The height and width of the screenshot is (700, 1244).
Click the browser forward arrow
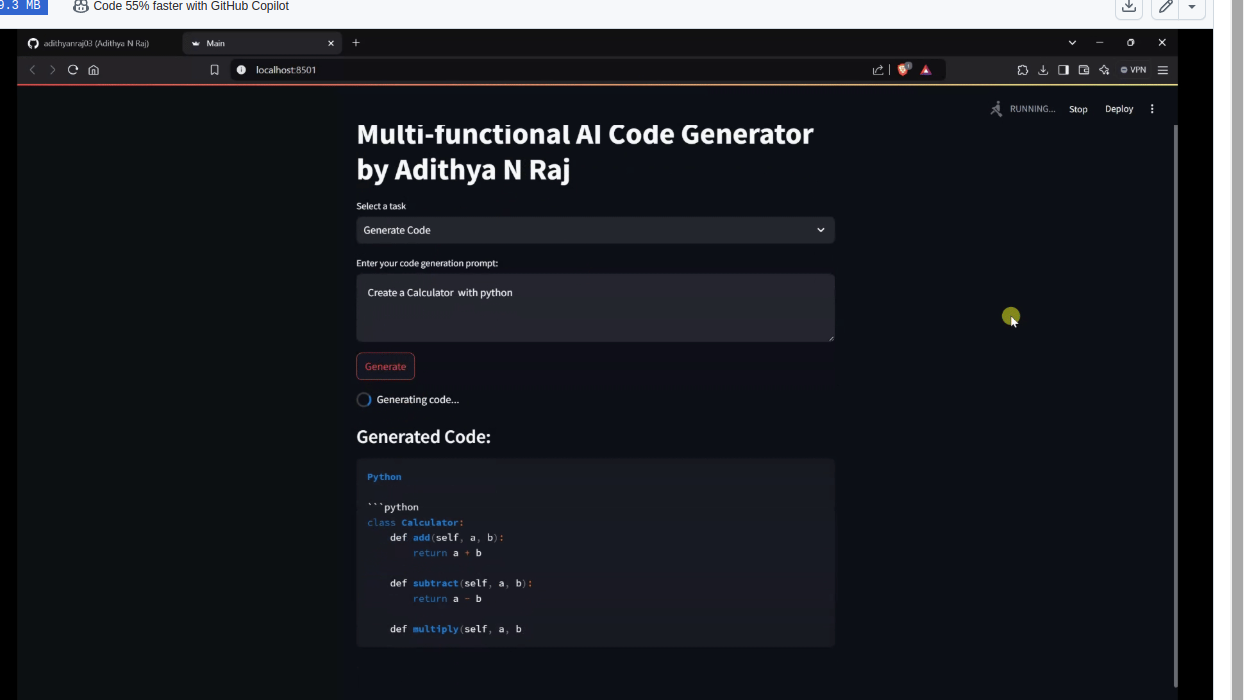(53, 70)
